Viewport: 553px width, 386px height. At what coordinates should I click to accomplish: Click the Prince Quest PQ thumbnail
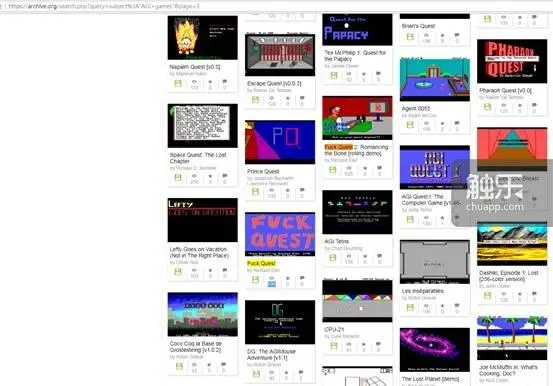click(280, 142)
